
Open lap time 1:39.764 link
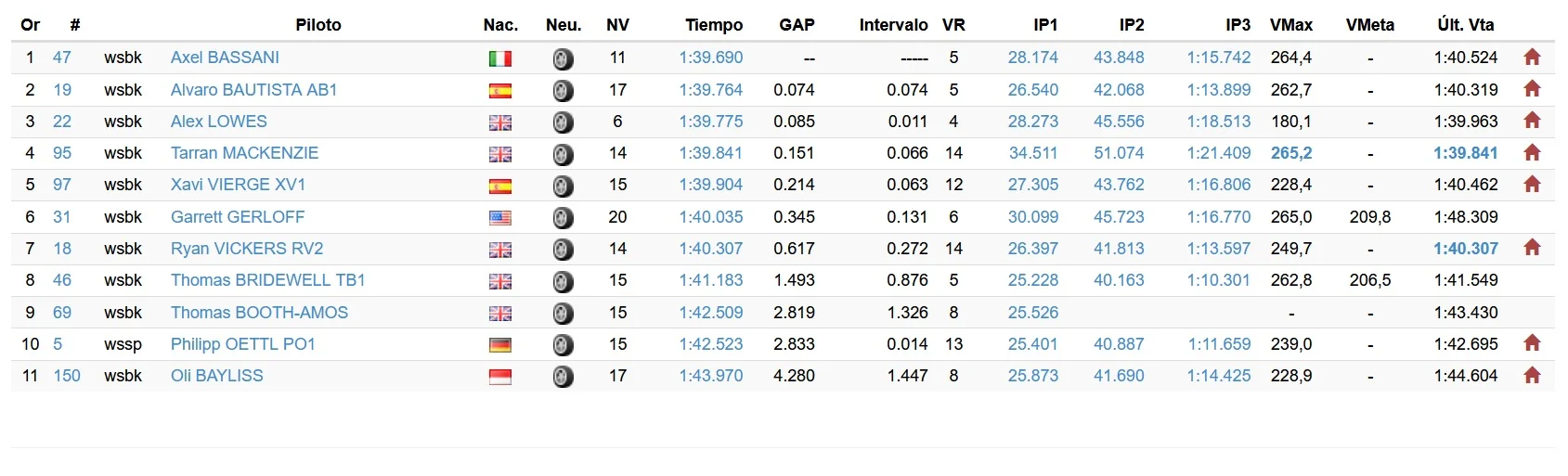click(711, 90)
